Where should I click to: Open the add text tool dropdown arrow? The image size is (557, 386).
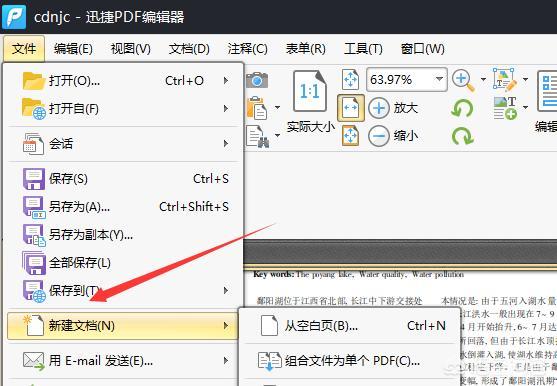pyautogui.click(x=525, y=107)
